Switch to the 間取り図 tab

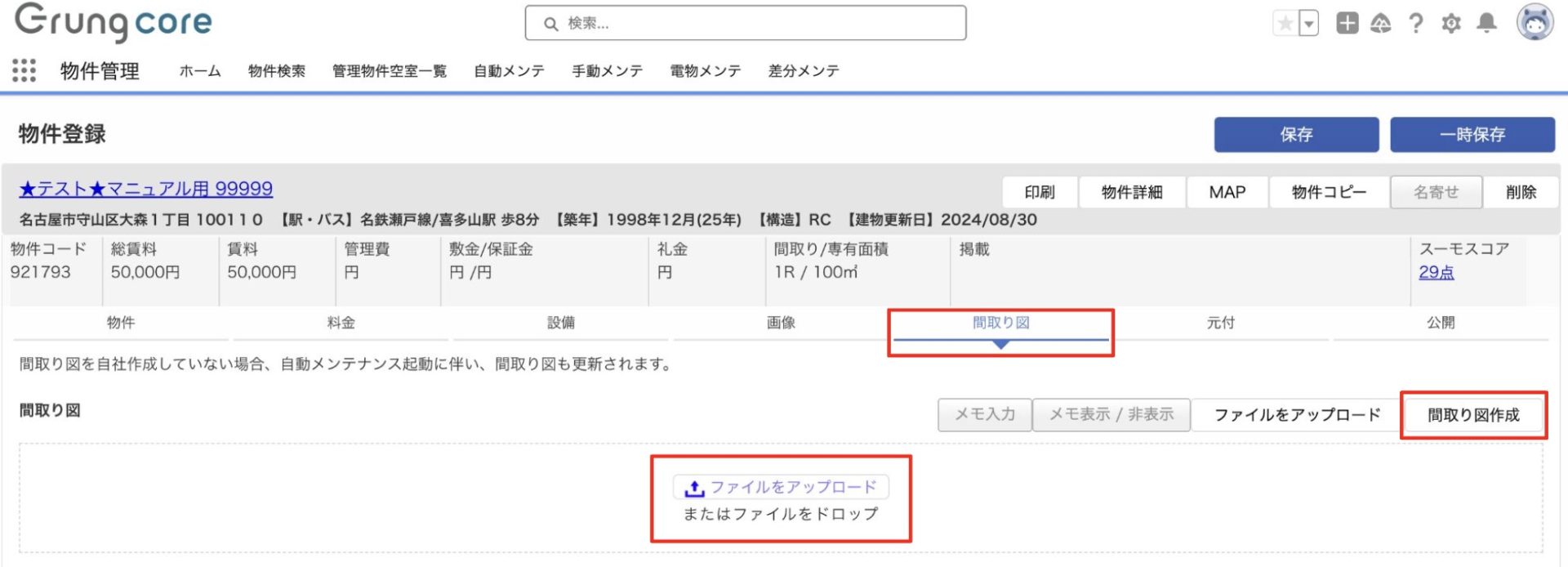click(1000, 324)
